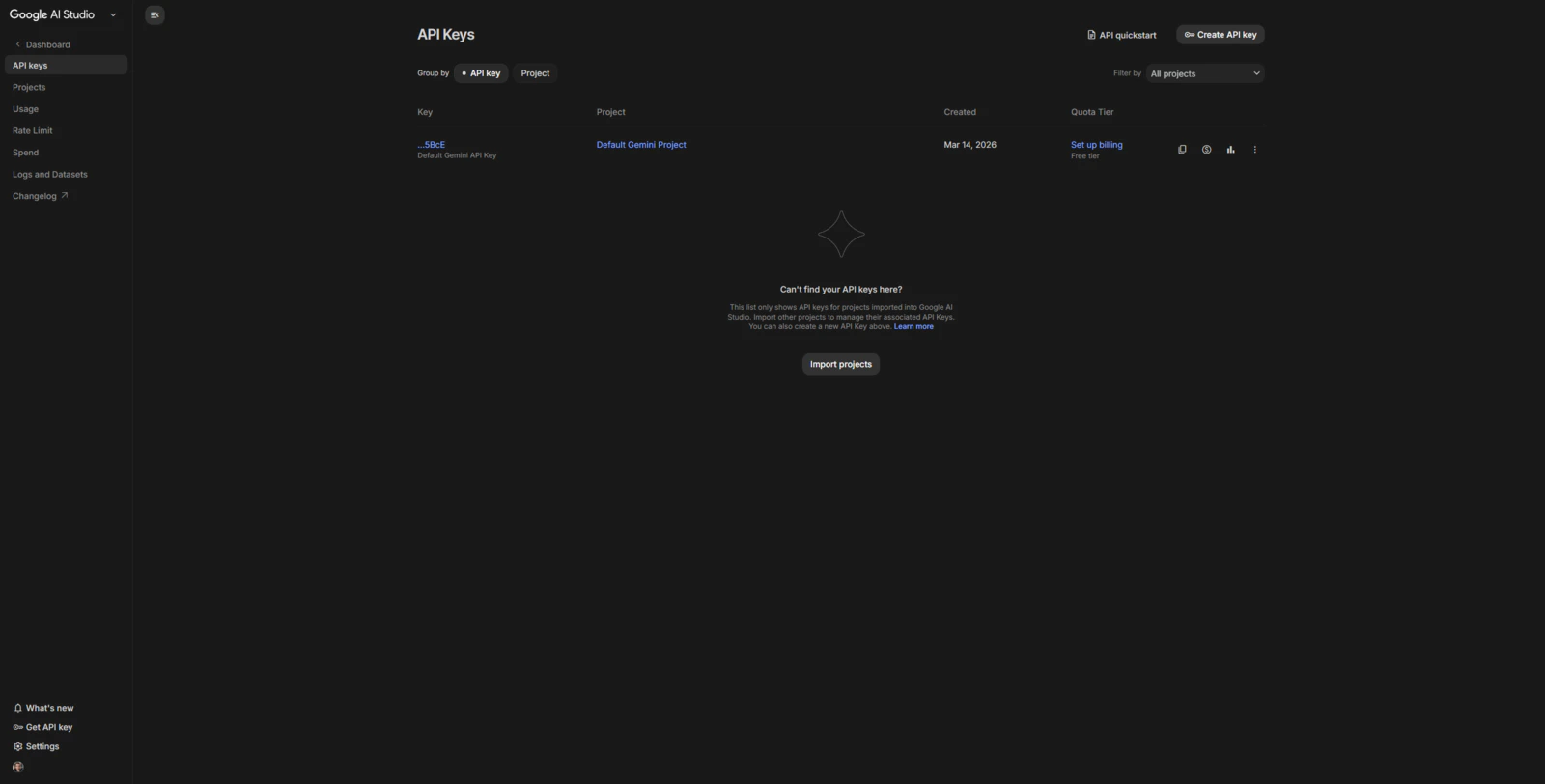Open Default Gemini Project link
Image resolution: width=1545 pixels, height=784 pixels.
641,145
